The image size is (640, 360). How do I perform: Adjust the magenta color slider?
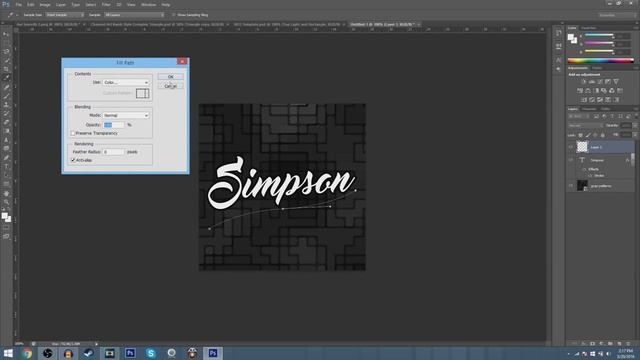pyautogui.click(x=599, y=43)
